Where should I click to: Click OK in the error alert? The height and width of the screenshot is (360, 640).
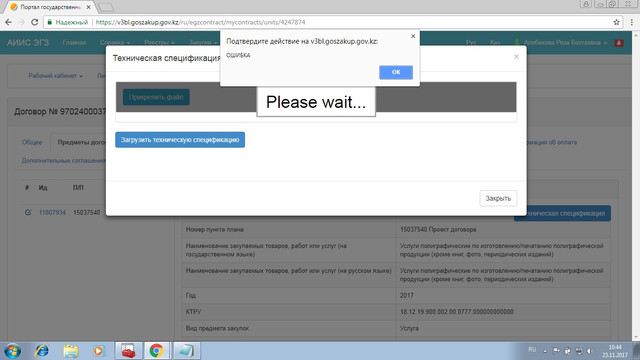click(x=396, y=72)
